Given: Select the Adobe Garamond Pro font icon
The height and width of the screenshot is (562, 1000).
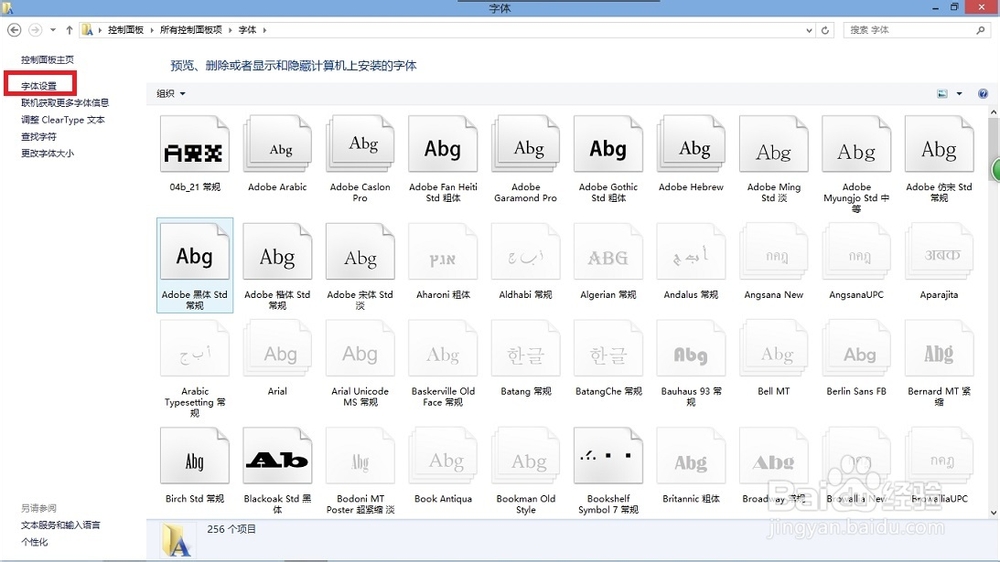Looking at the screenshot, I should tap(526, 144).
